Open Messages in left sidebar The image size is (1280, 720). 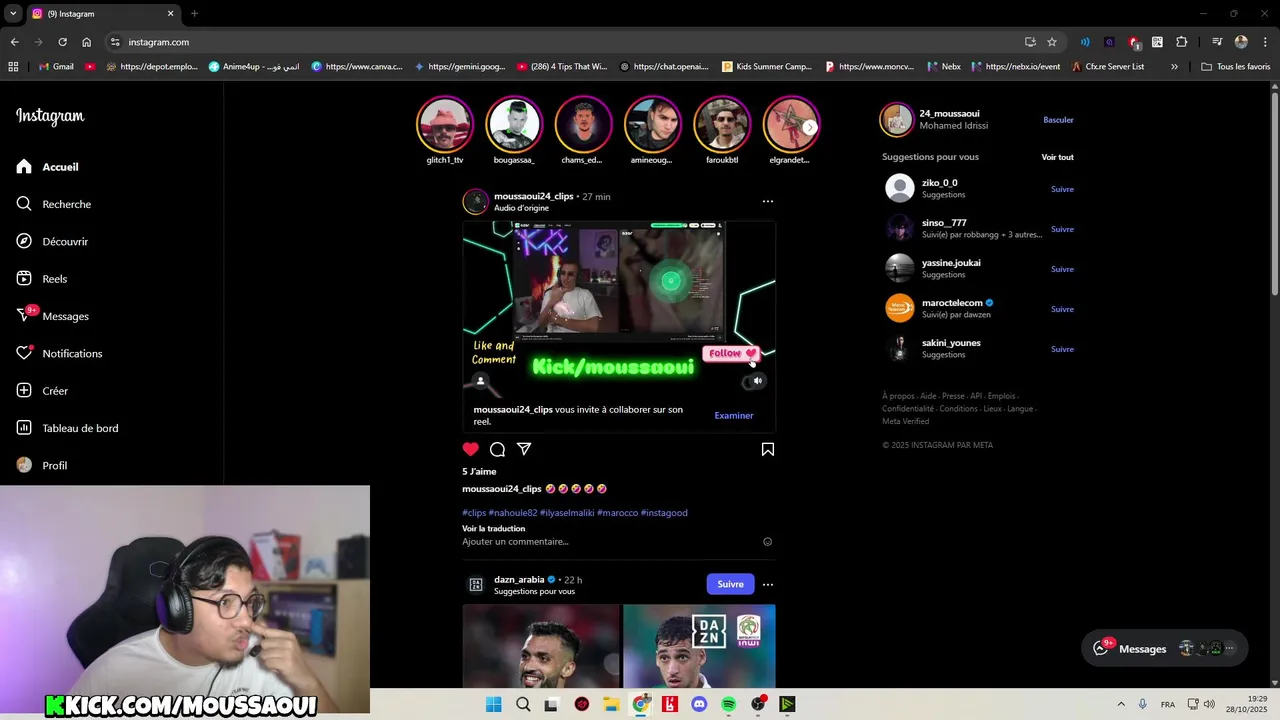(x=52, y=316)
